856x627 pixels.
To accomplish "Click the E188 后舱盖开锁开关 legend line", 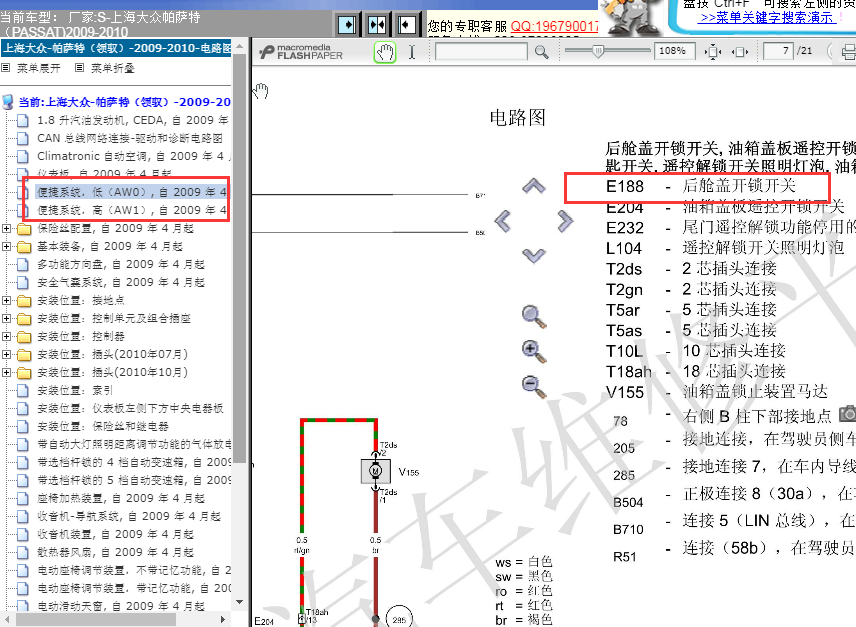I will pyautogui.click(x=700, y=186).
